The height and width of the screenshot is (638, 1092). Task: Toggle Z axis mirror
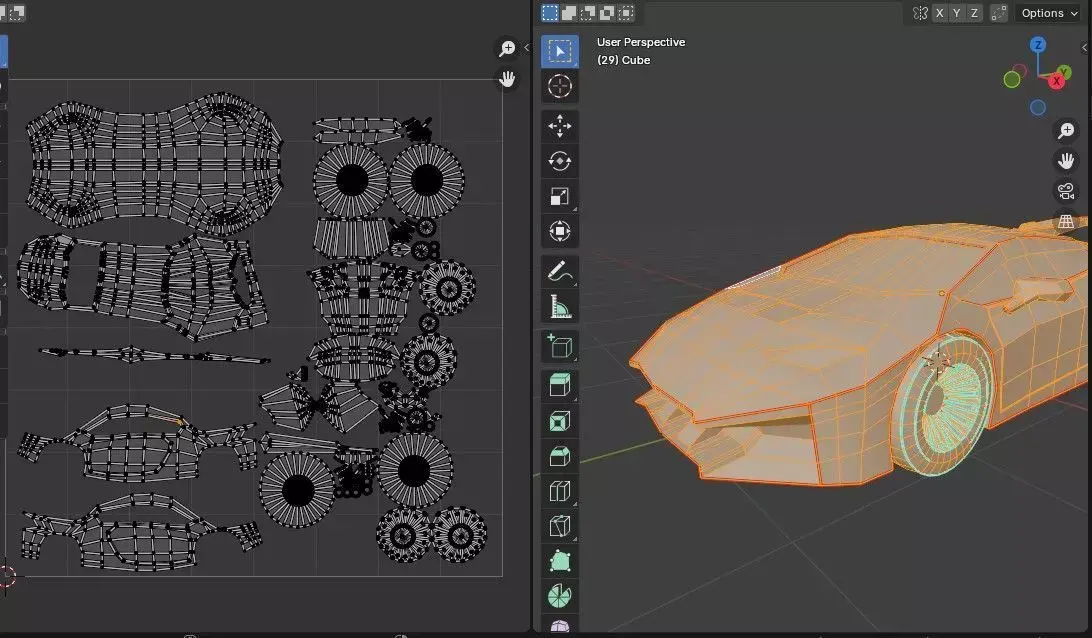974,13
